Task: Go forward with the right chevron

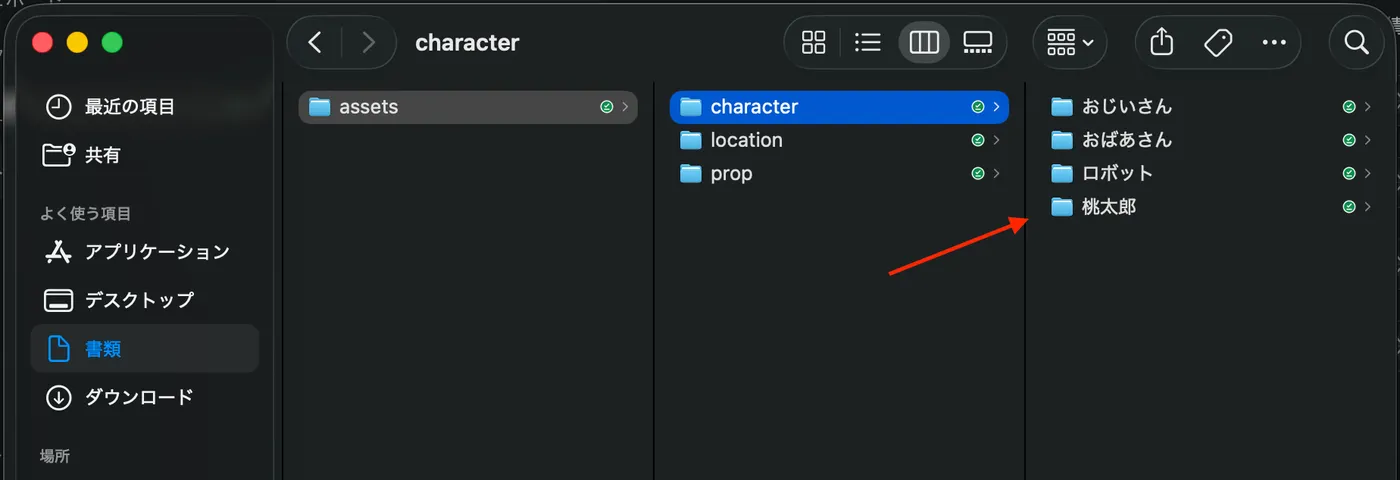Action: [x=369, y=42]
